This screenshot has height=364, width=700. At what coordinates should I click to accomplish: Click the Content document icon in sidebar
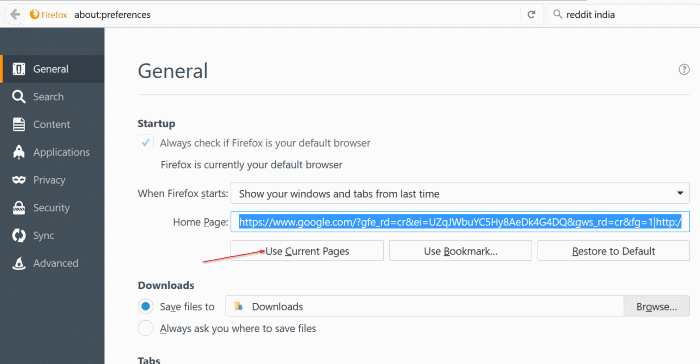coord(19,124)
